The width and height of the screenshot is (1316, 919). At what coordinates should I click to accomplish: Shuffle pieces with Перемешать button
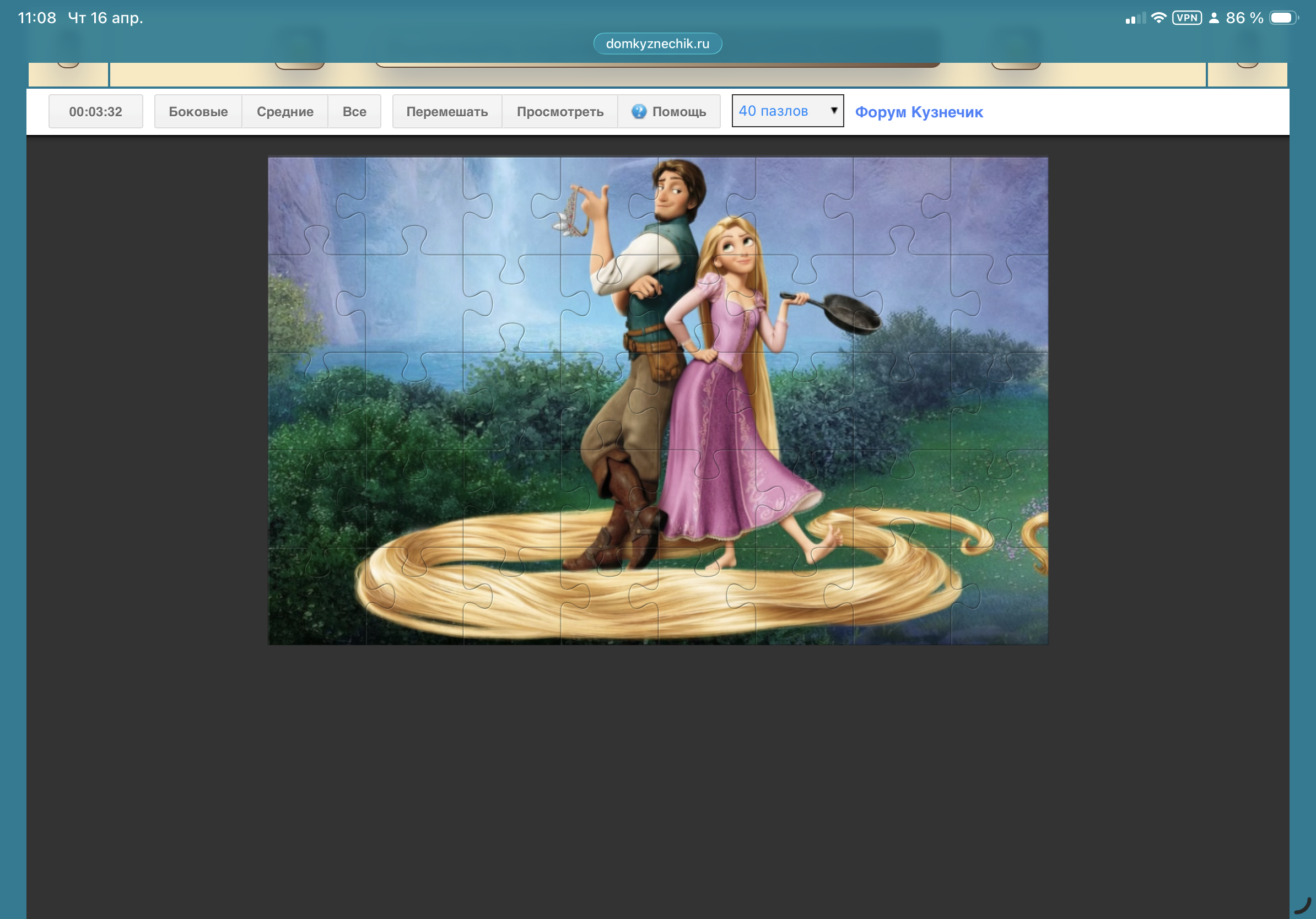pos(446,111)
